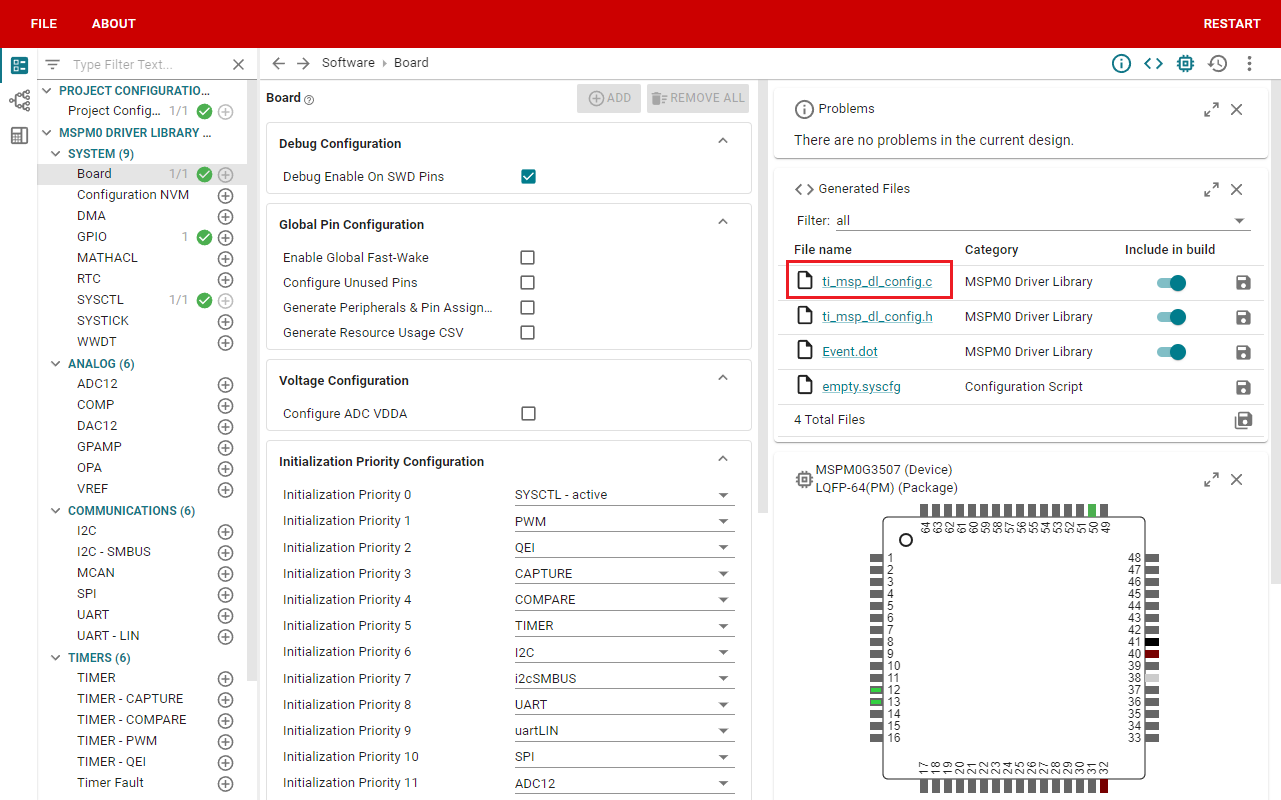Collapse the Debug Configuration section
The height and width of the screenshot is (800, 1281).
tap(723, 142)
